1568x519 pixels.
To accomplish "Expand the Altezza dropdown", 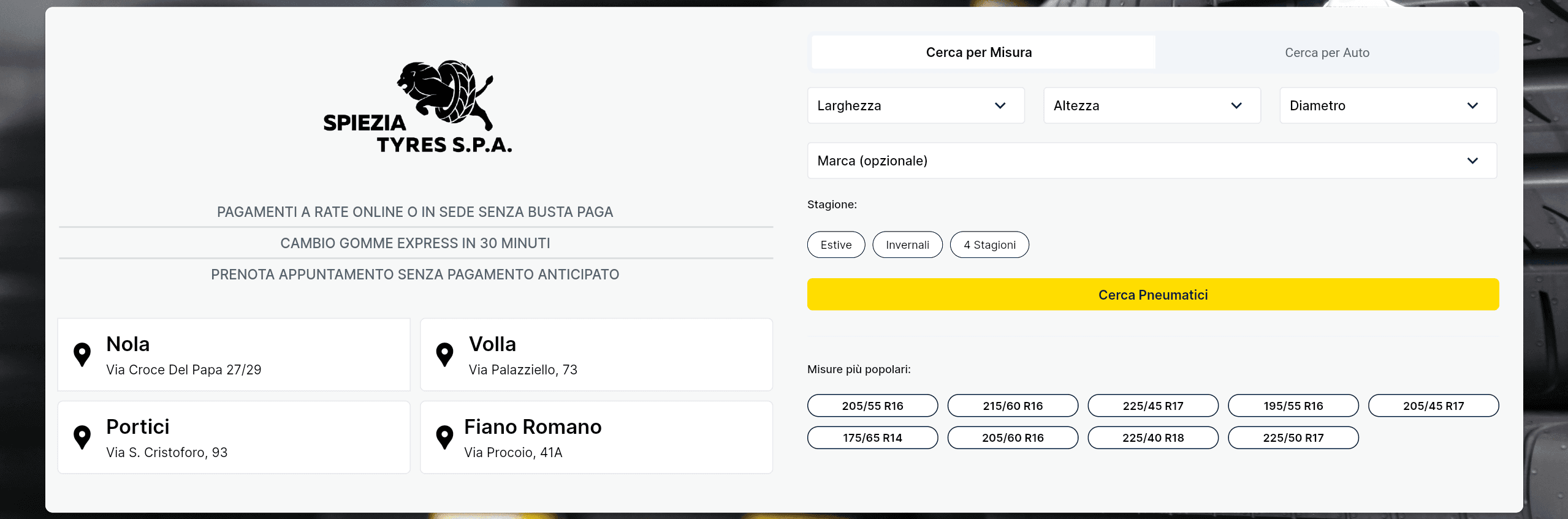I will click(x=1151, y=105).
